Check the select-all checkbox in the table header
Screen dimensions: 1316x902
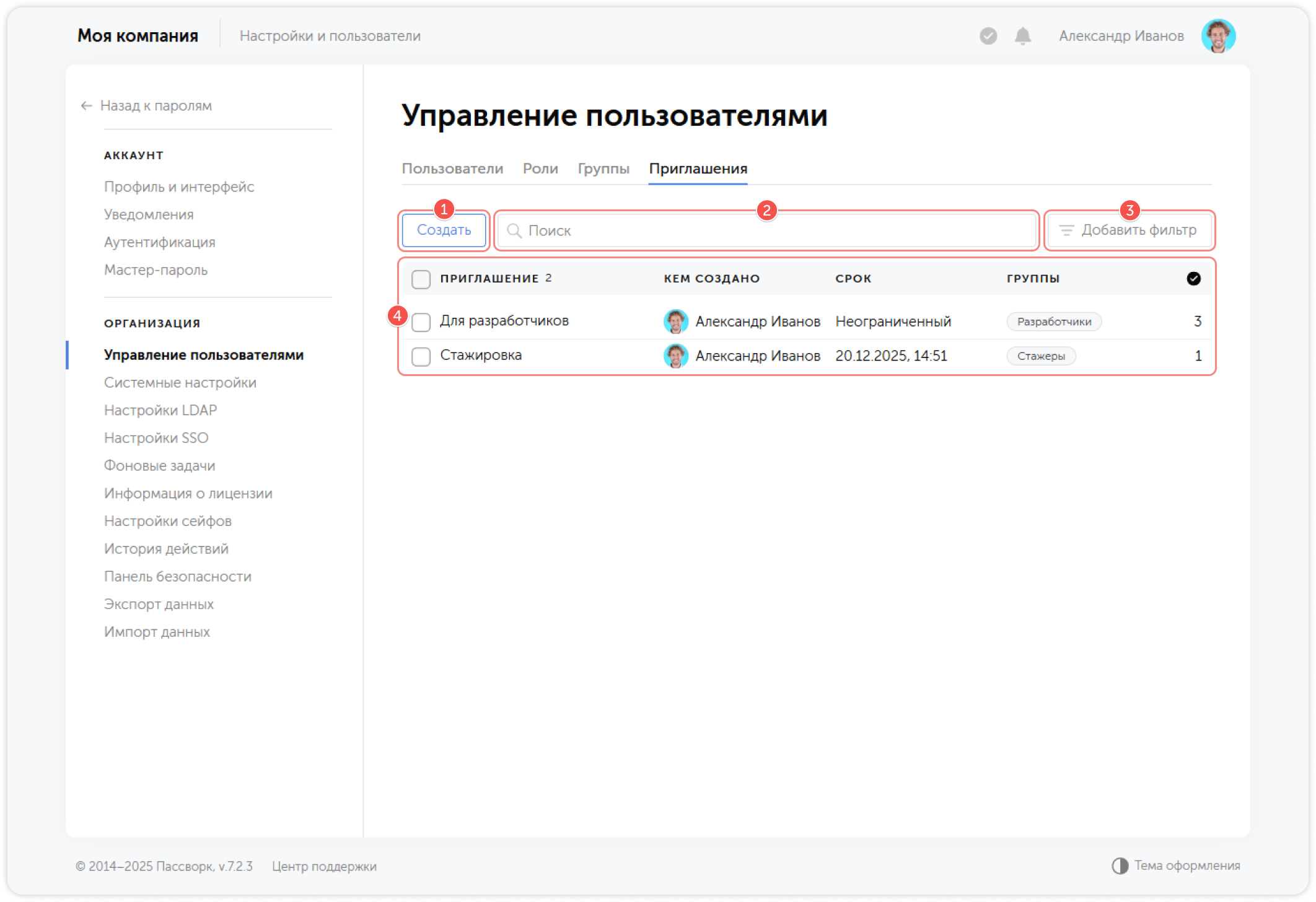tap(421, 279)
